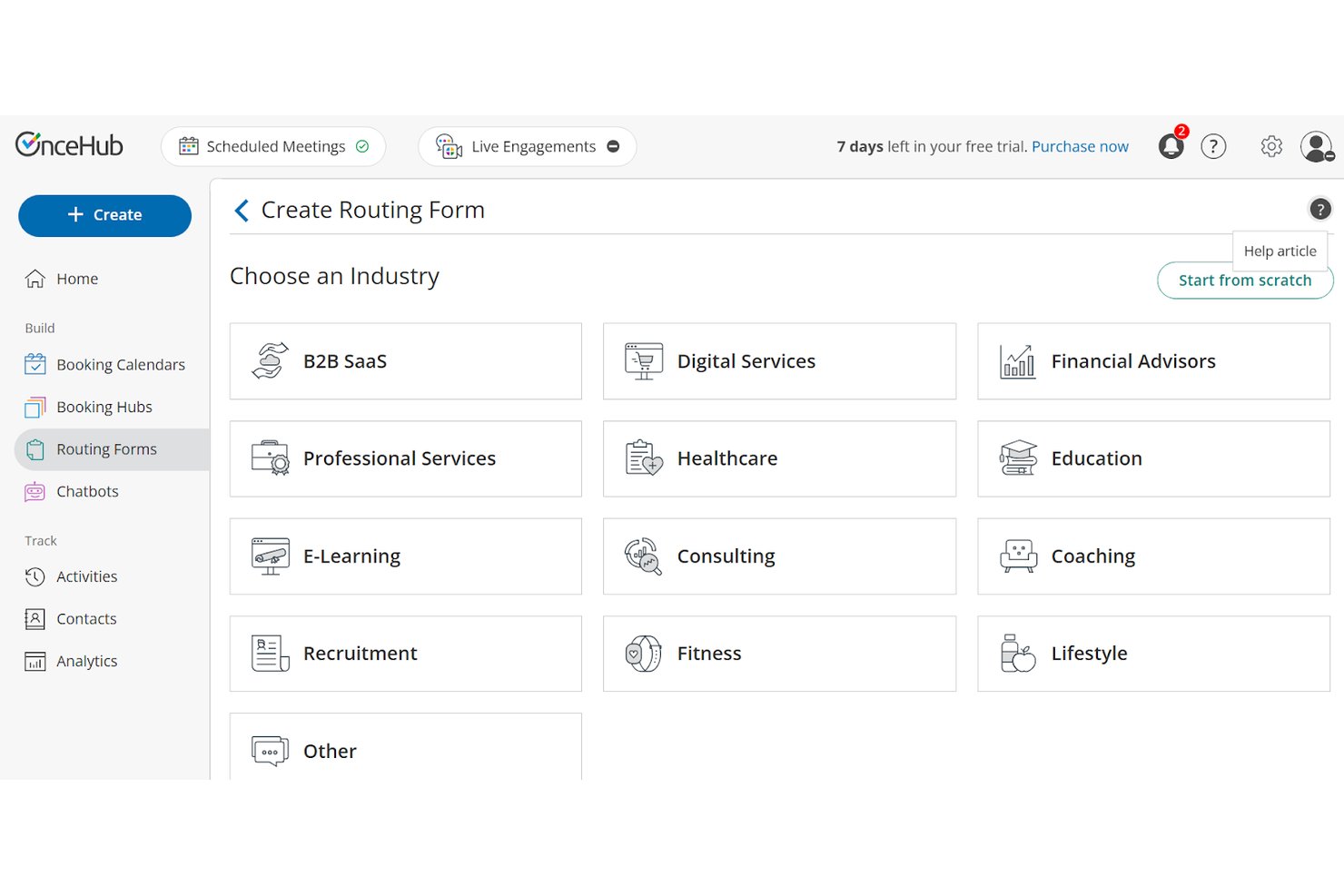Click the Analytics chart icon
Viewport: 1344px width, 896px height.
point(35,661)
